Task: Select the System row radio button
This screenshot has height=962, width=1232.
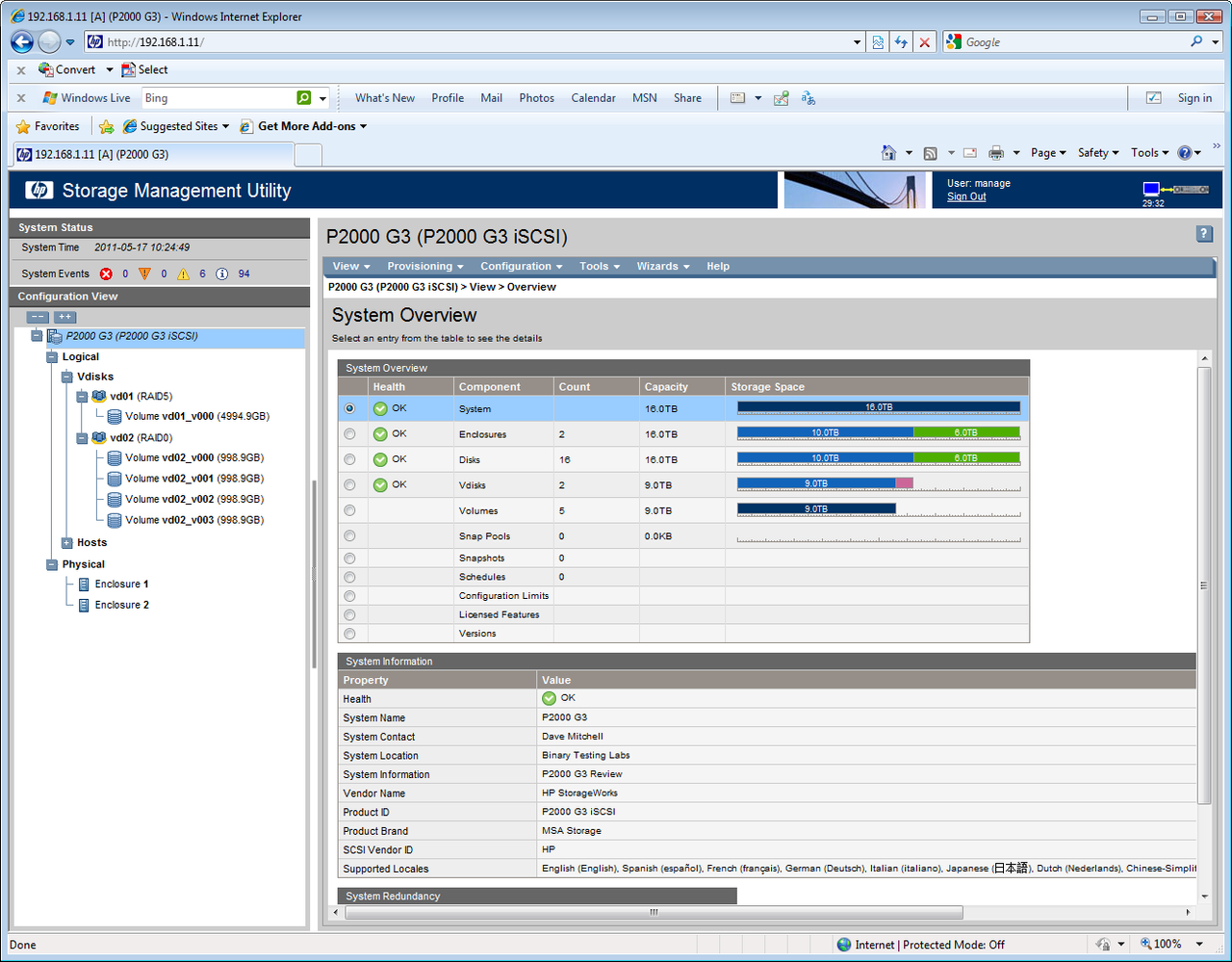Action: tap(349, 408)
